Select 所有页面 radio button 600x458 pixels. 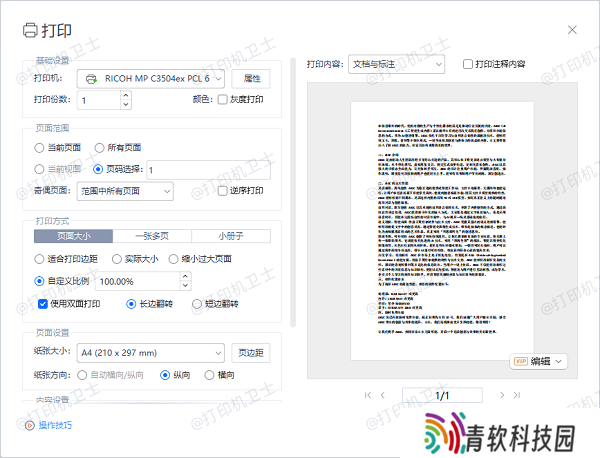pos(99,148)
